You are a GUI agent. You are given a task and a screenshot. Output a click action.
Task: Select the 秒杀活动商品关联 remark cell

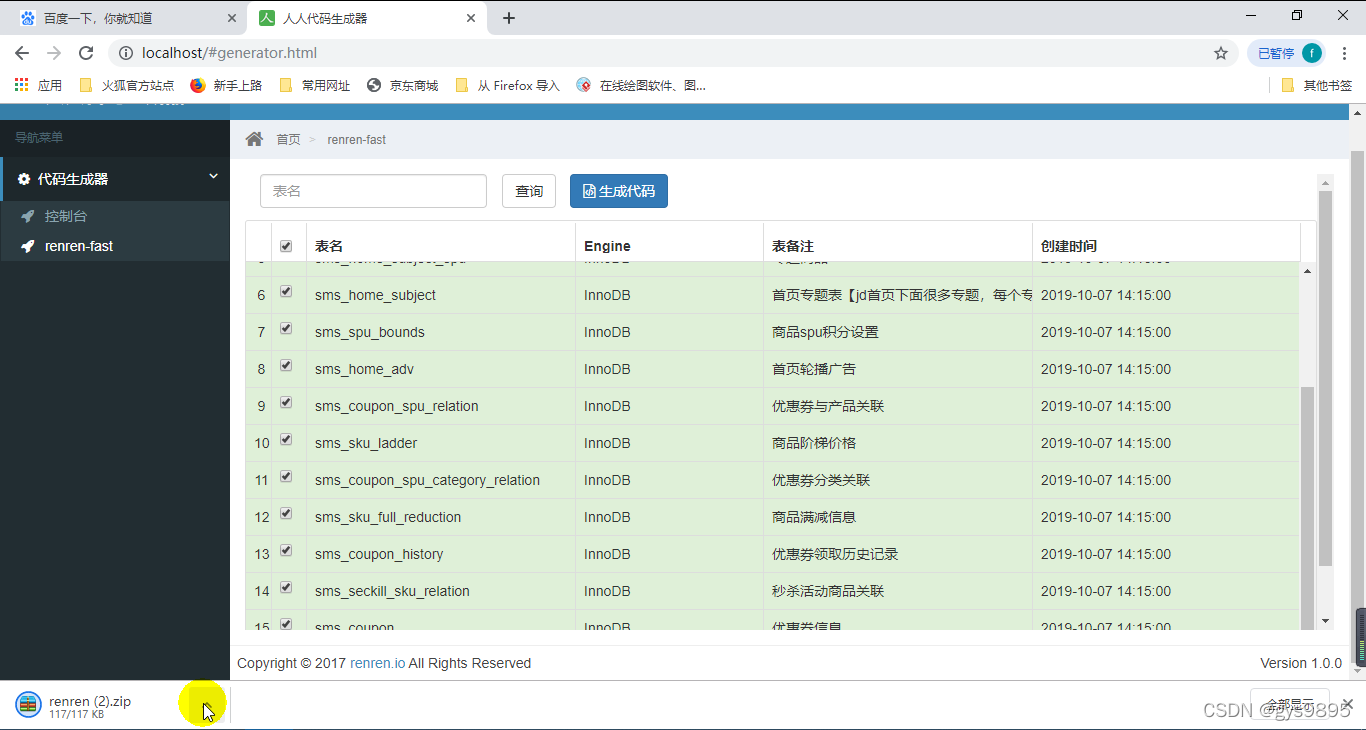click(897, 591)
